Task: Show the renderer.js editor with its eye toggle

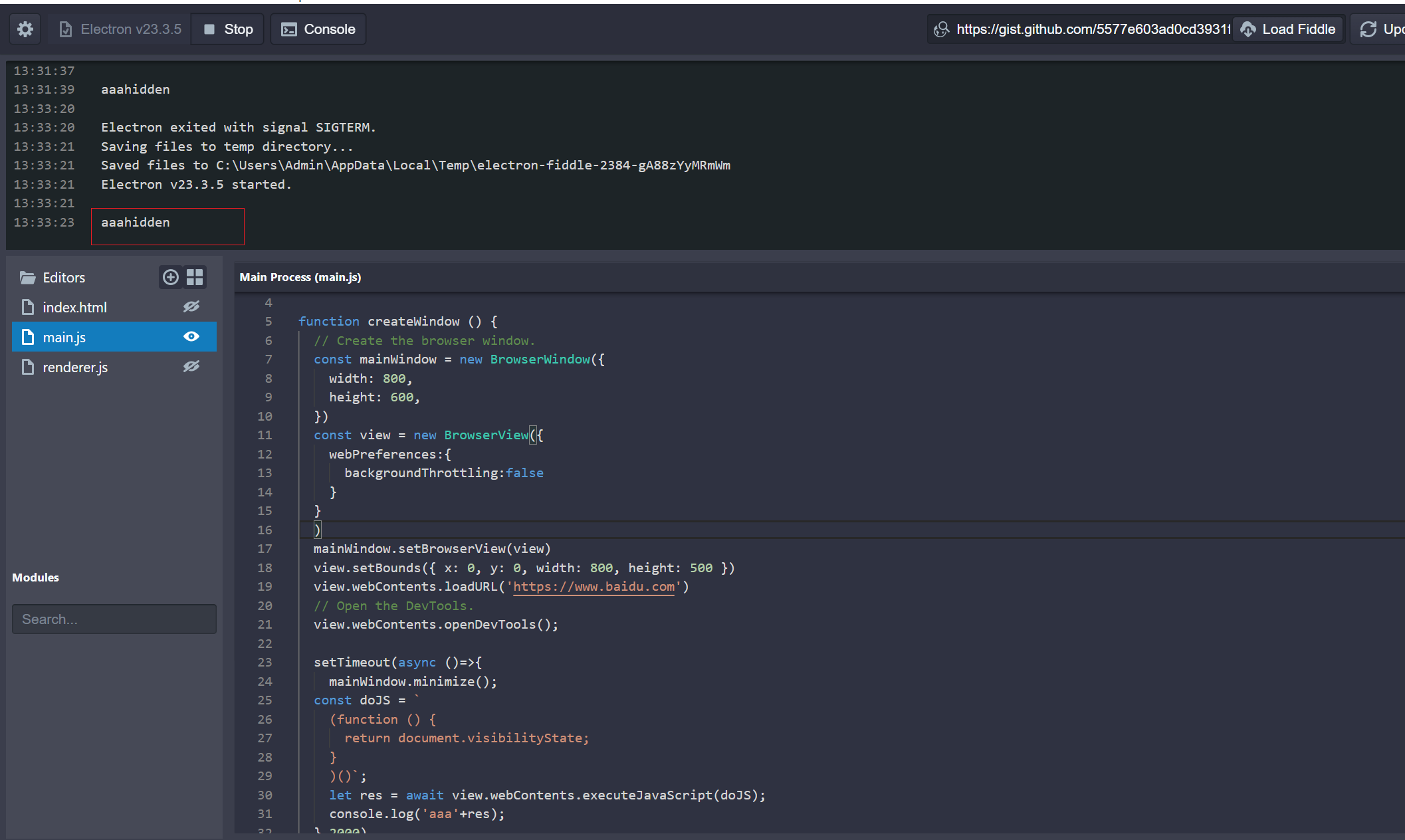Action: [191, 366]
